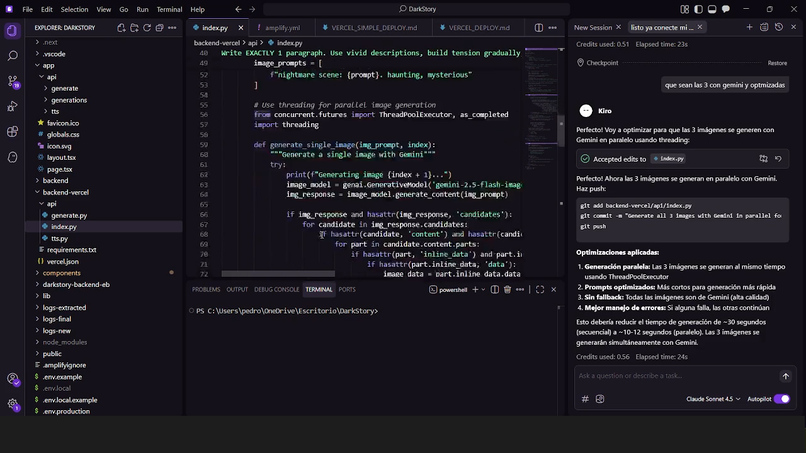Viewport: 806px width, 453px height.
Task: Collapse all folders in Explorer
Action: [159, 28]
